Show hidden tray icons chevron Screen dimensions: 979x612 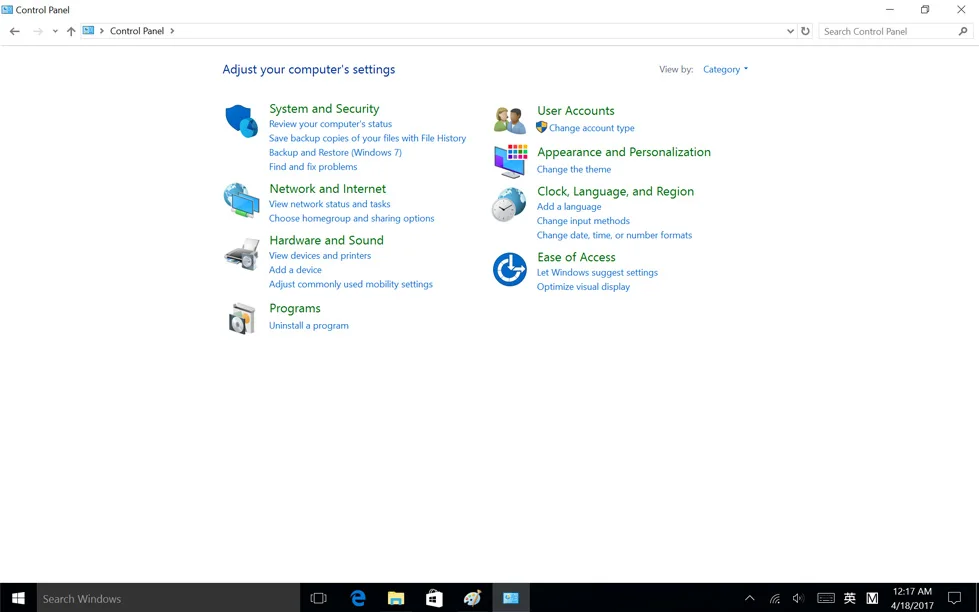click(x=750, y=598)
